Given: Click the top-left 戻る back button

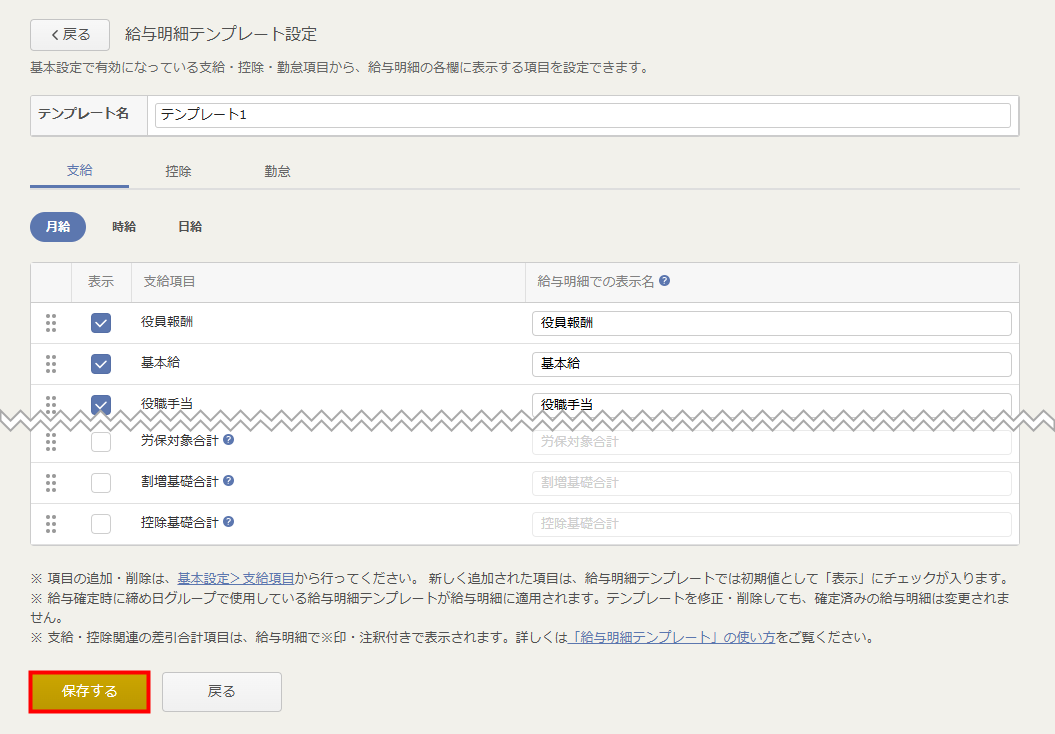Looking at the screenshot, I should pos(70,34).
